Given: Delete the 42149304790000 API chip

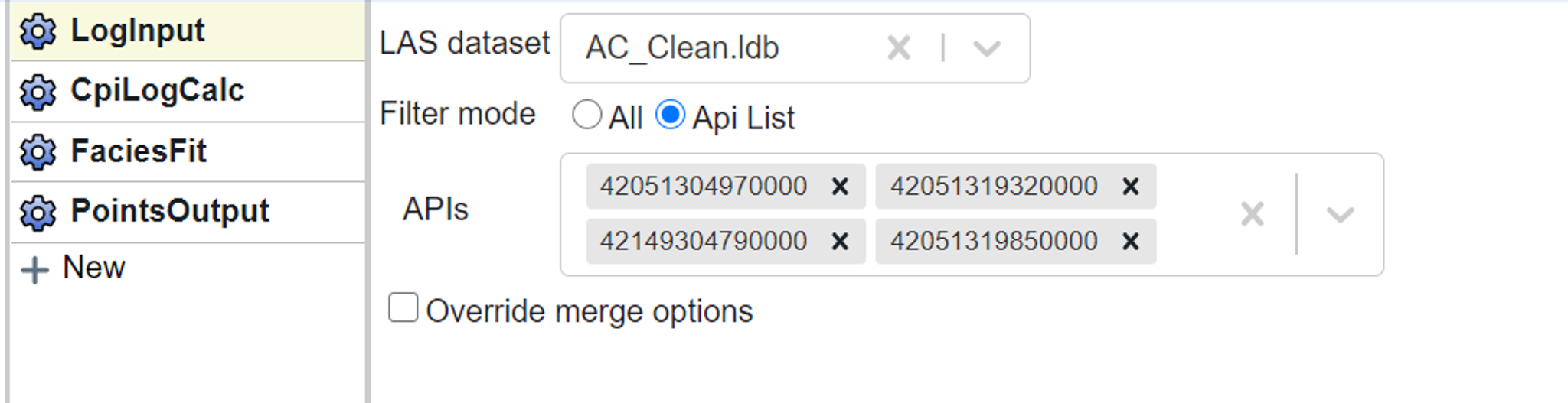Looking at the screenshot, I should [x=840, y=242].
